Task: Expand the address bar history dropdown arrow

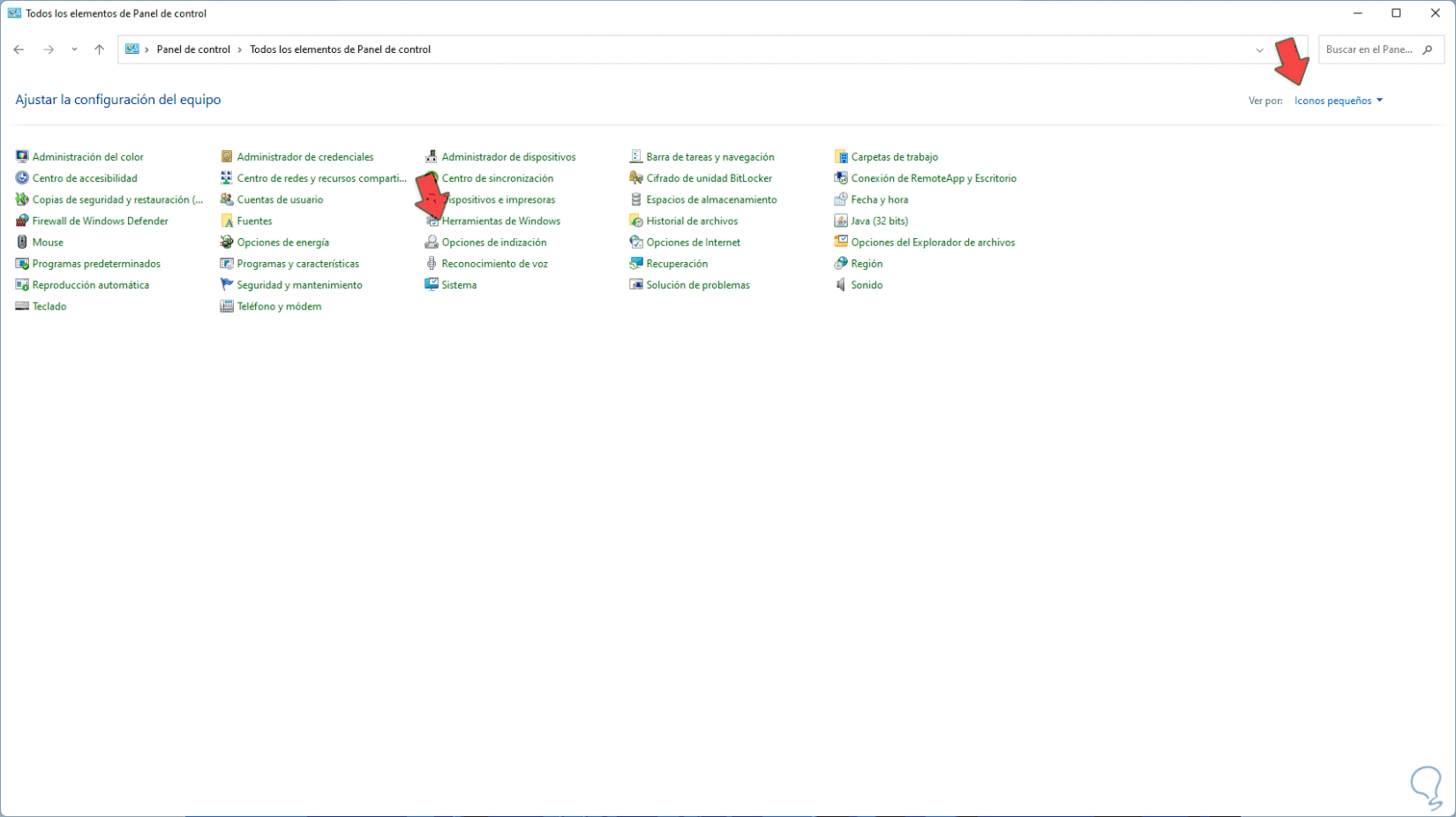Action: point(1259,50)
